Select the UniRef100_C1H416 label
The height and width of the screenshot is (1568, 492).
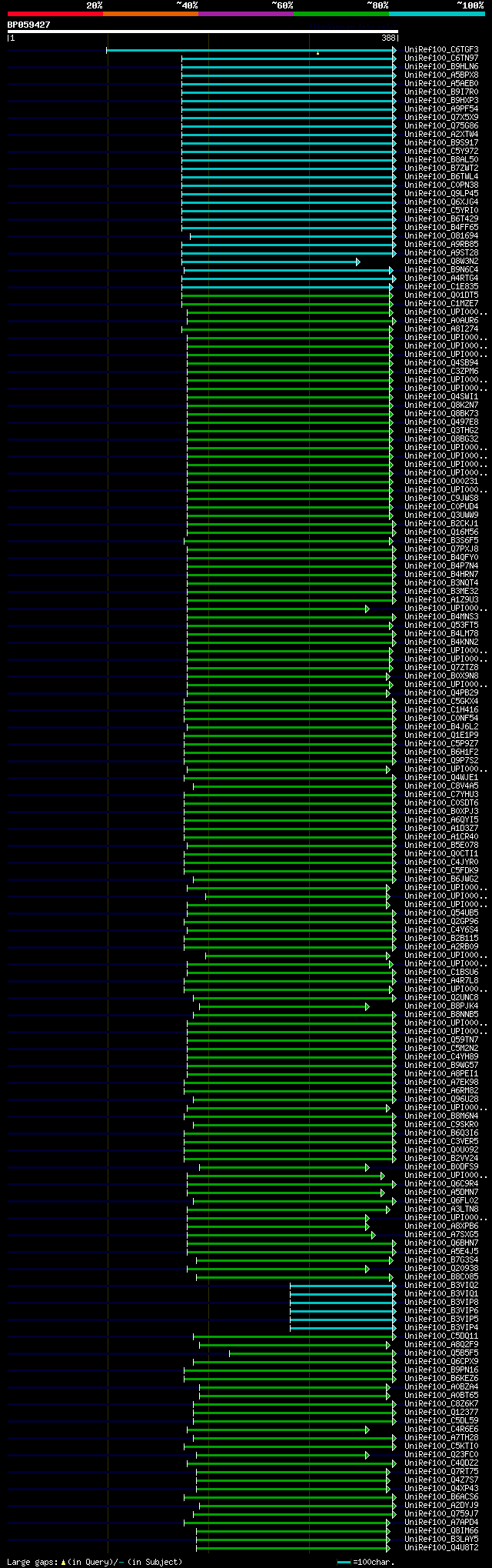(441, 710)
